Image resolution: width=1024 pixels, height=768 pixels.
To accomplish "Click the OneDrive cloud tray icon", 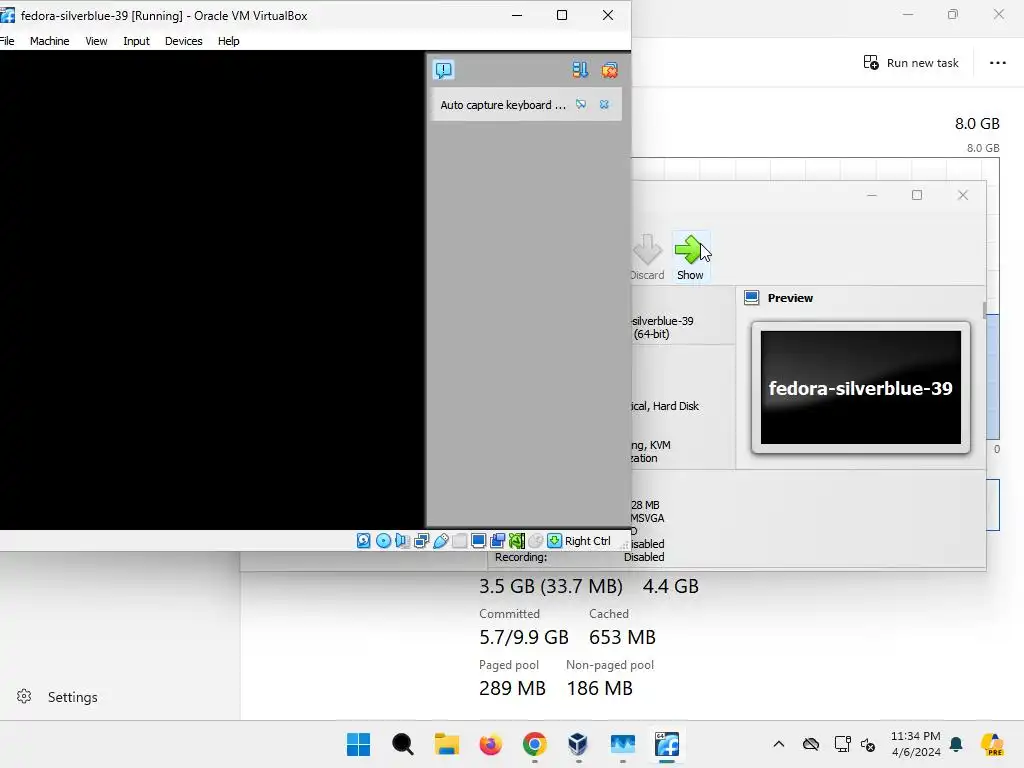I will pyautogui.click(x=810, y=744).
